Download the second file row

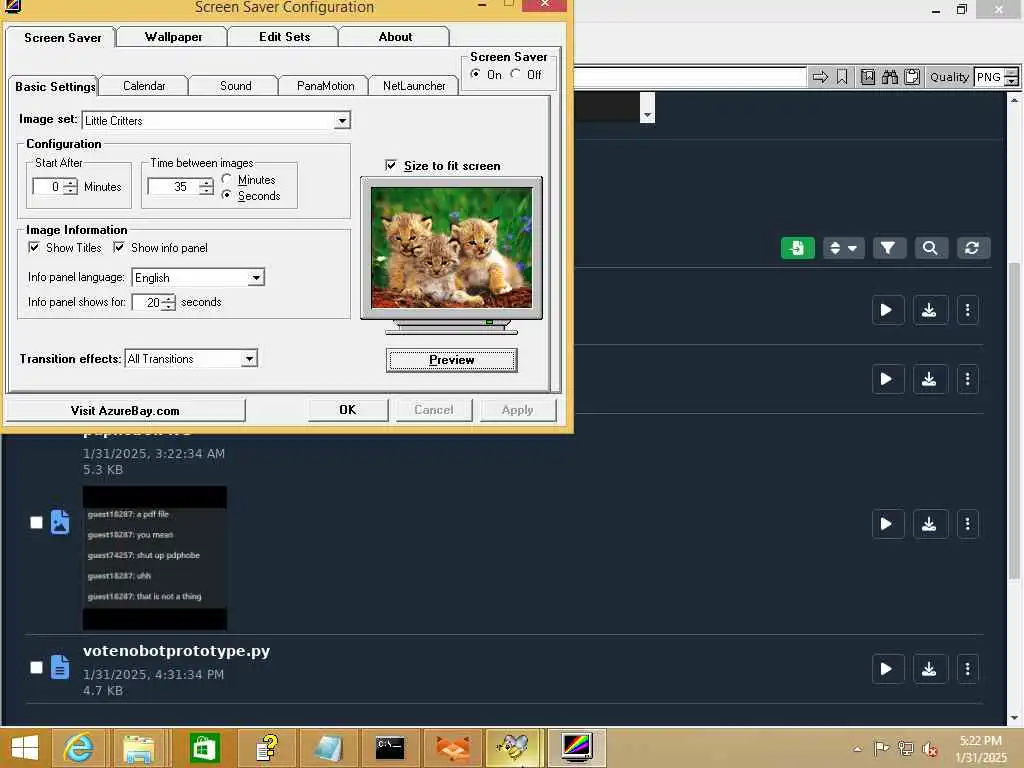tap(929, 379)
